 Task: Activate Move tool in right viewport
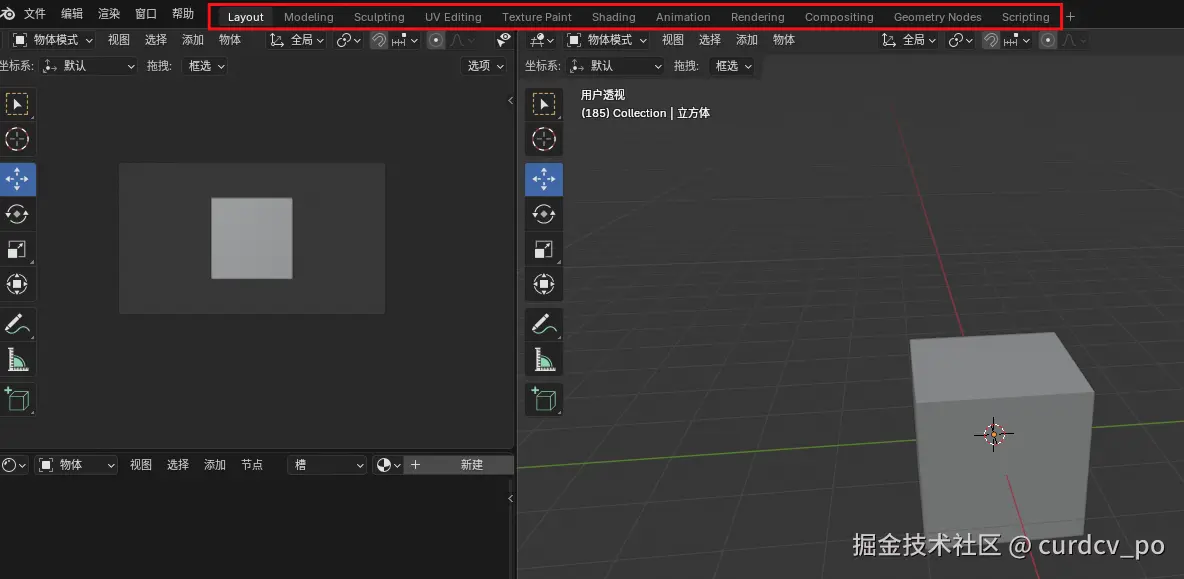click(544, 179)
